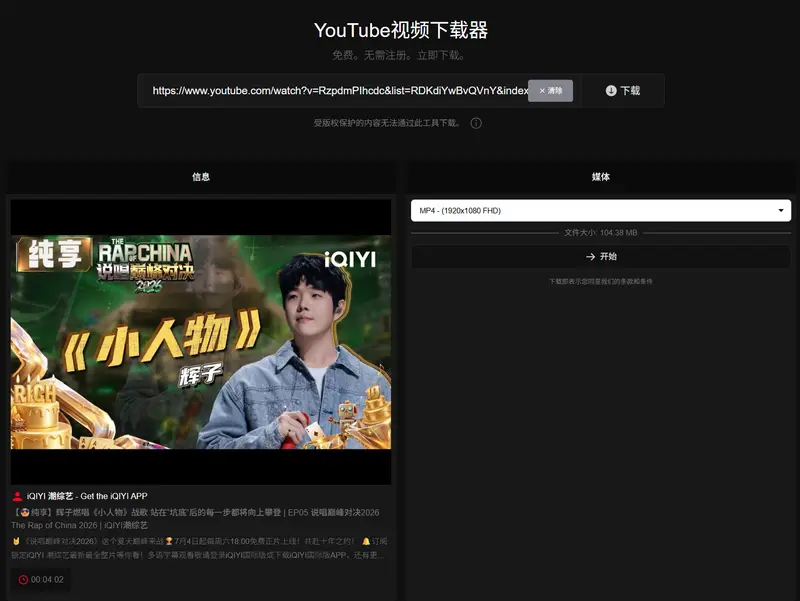800x601 pixels.
Task: Click the arrow icon in 开始 button
Action: [x=590, y=257]
